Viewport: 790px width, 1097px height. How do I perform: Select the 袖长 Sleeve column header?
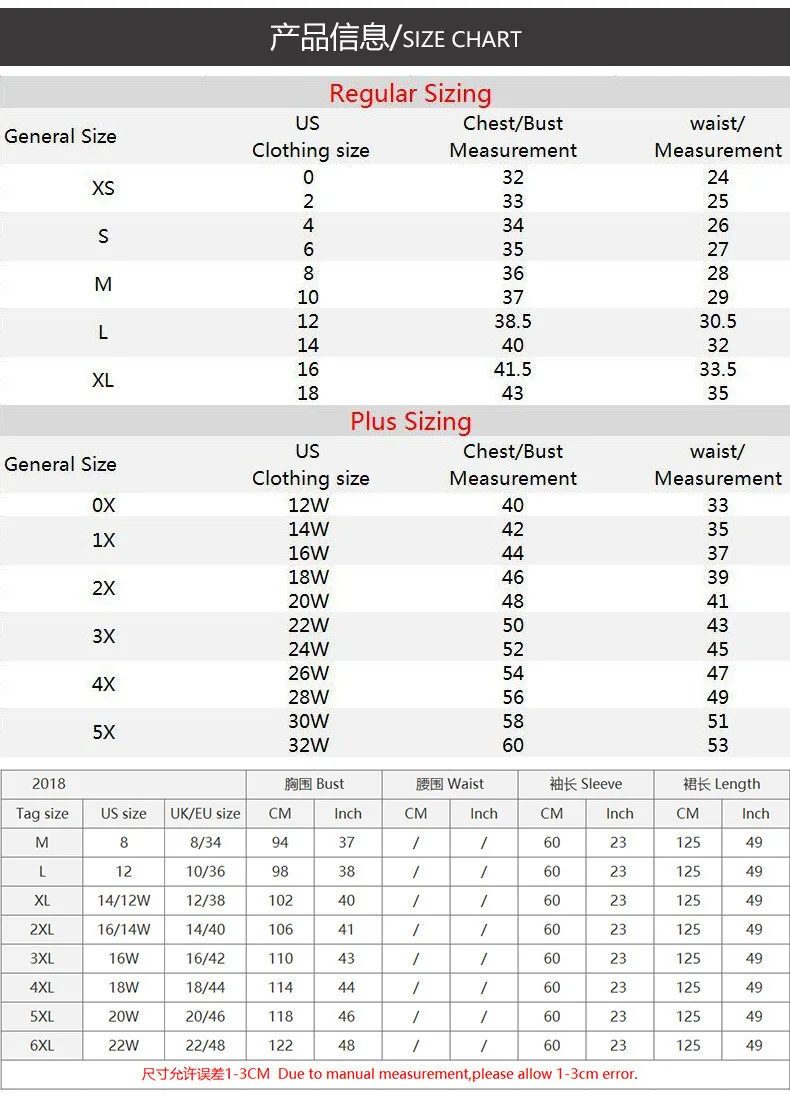click(586, 784)
